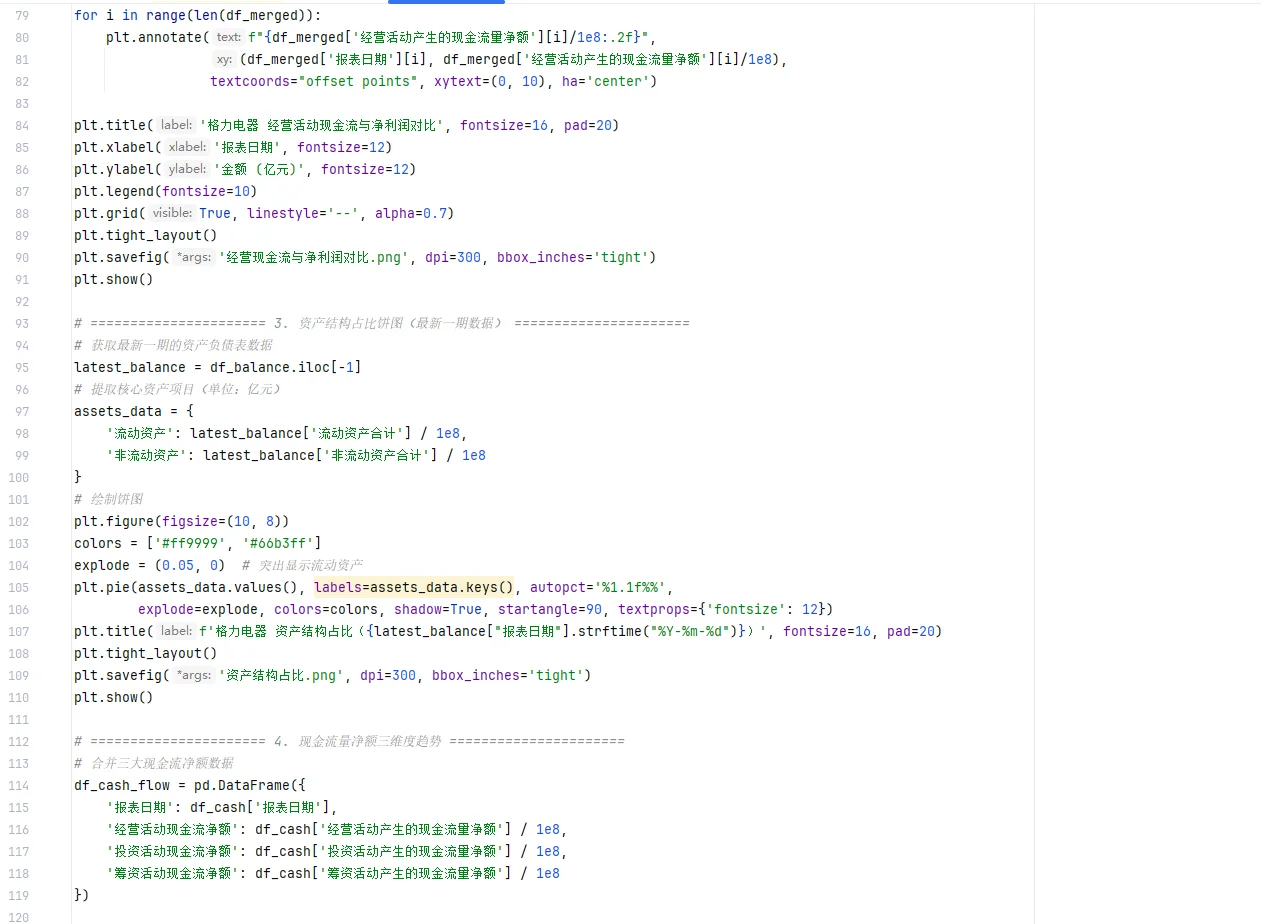
Task: Click alpha=0.7 on line 88
Action: point(410,214)
